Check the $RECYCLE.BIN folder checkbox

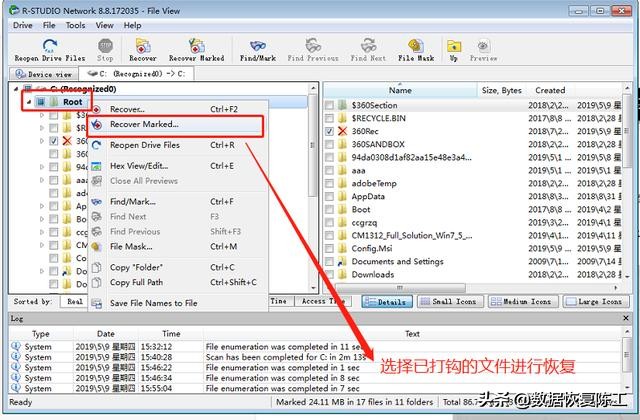pyautogui.click(x=329, y=118)
